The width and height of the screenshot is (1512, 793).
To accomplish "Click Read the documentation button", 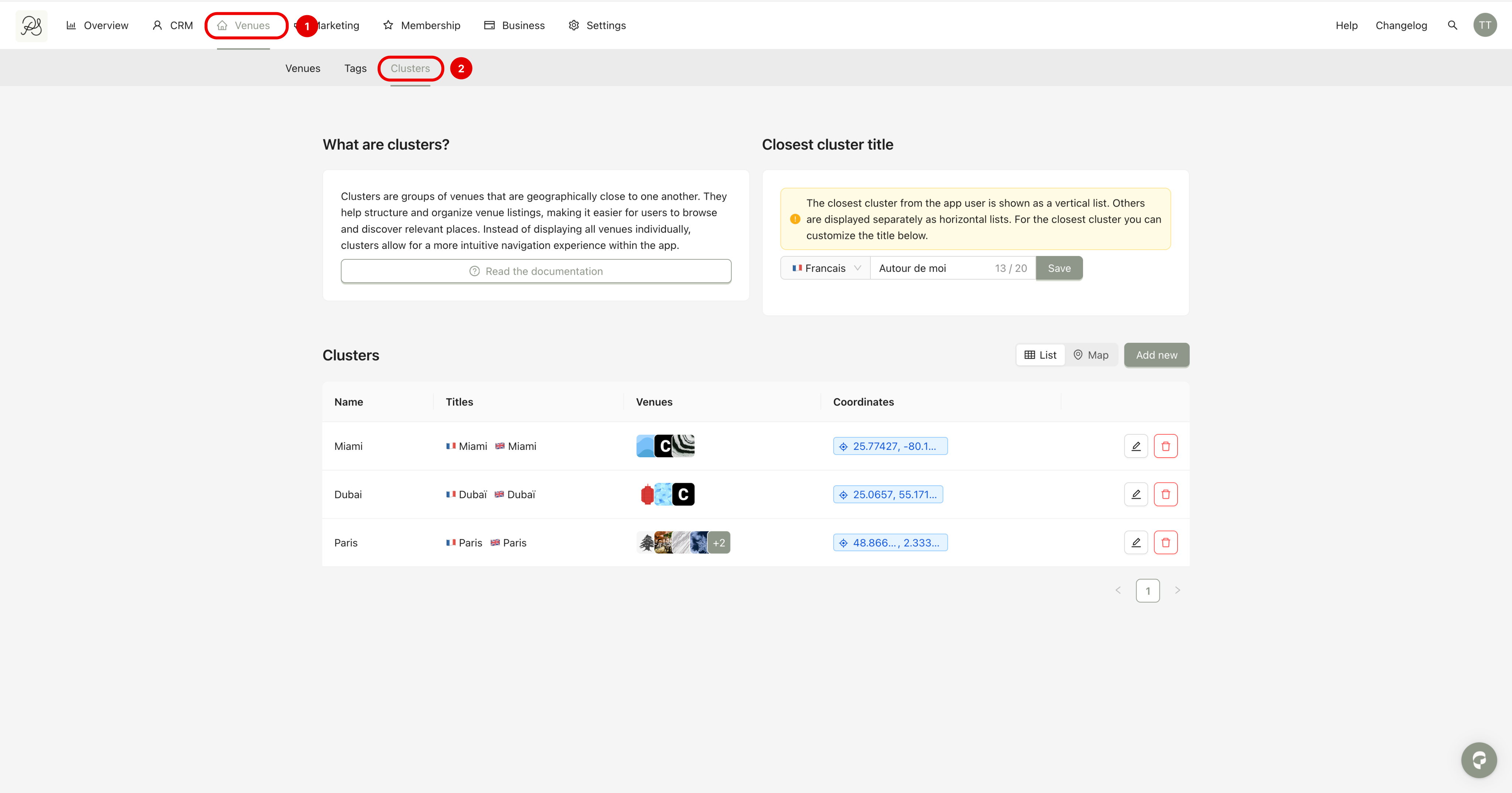I will tap(536, 271).
